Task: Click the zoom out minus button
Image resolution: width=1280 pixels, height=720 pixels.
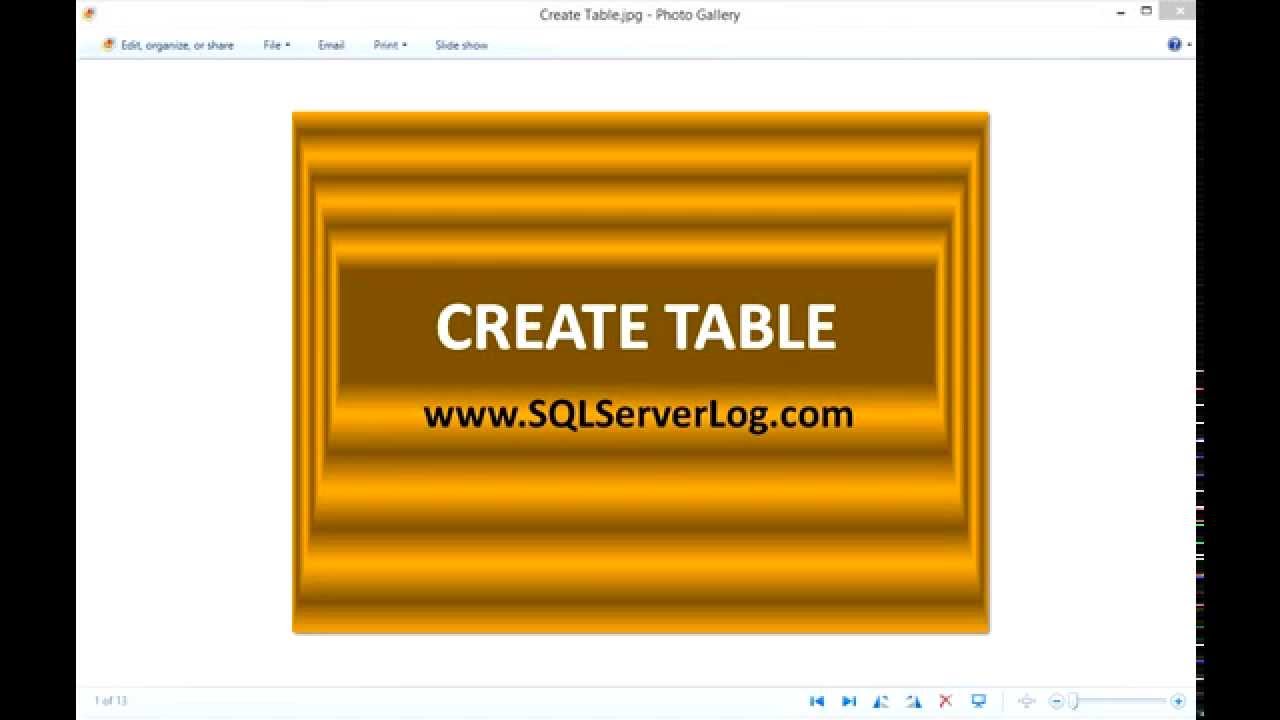Action: coord(1056,701)
